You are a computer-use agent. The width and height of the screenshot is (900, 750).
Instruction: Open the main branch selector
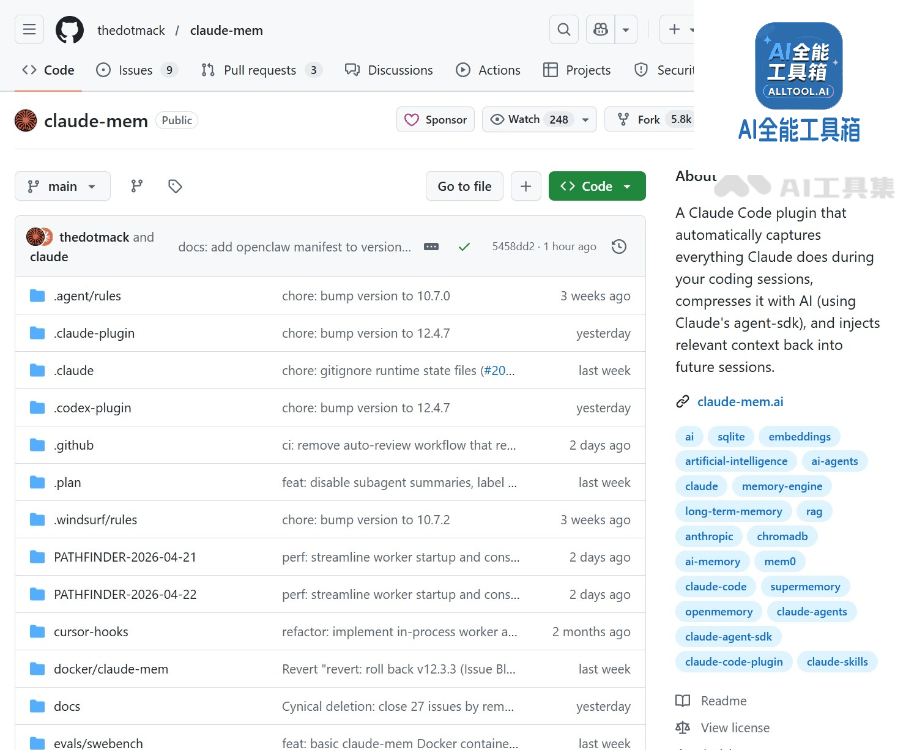pos(63,186)
